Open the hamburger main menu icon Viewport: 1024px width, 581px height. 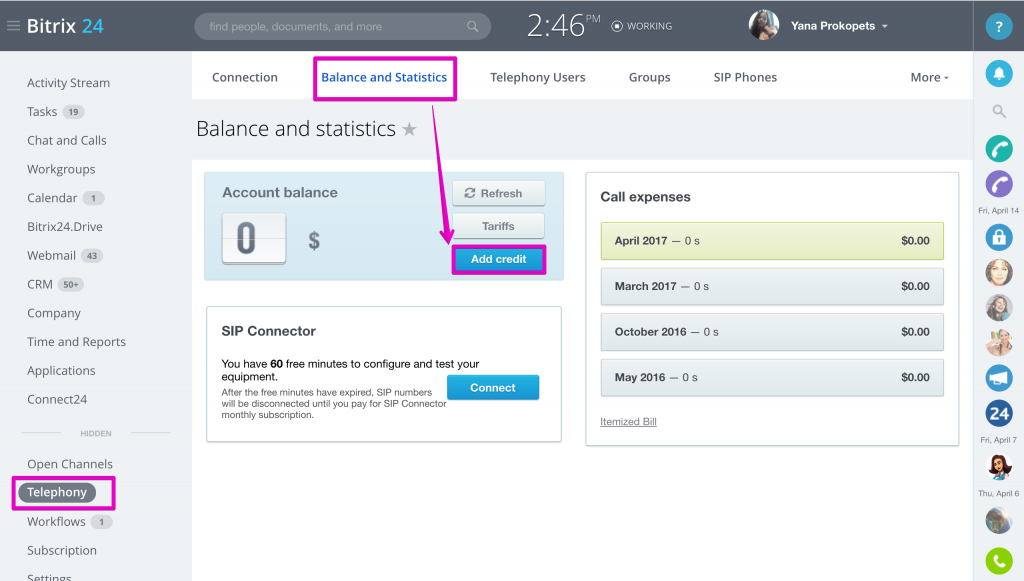pyautogui.click(x=13, y=26)
